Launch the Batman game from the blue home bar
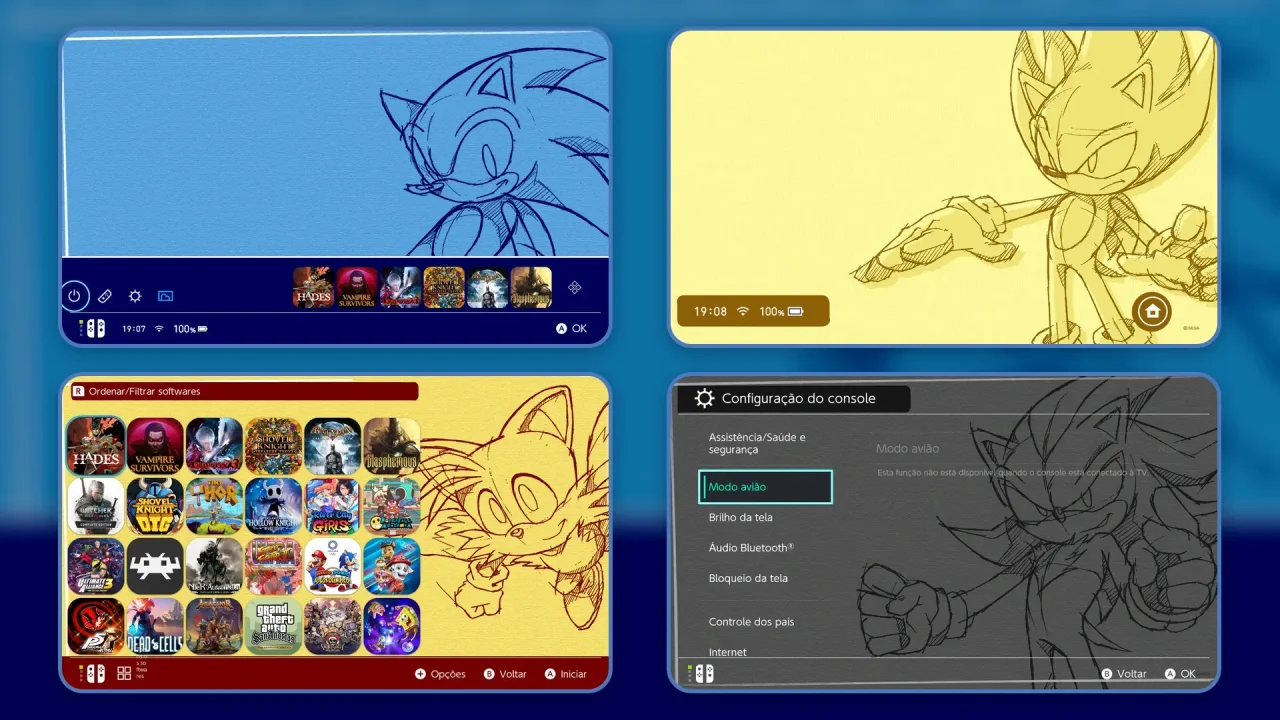Screen dimensions: 1280x720 pyautogui.click(x=487, y=287)
